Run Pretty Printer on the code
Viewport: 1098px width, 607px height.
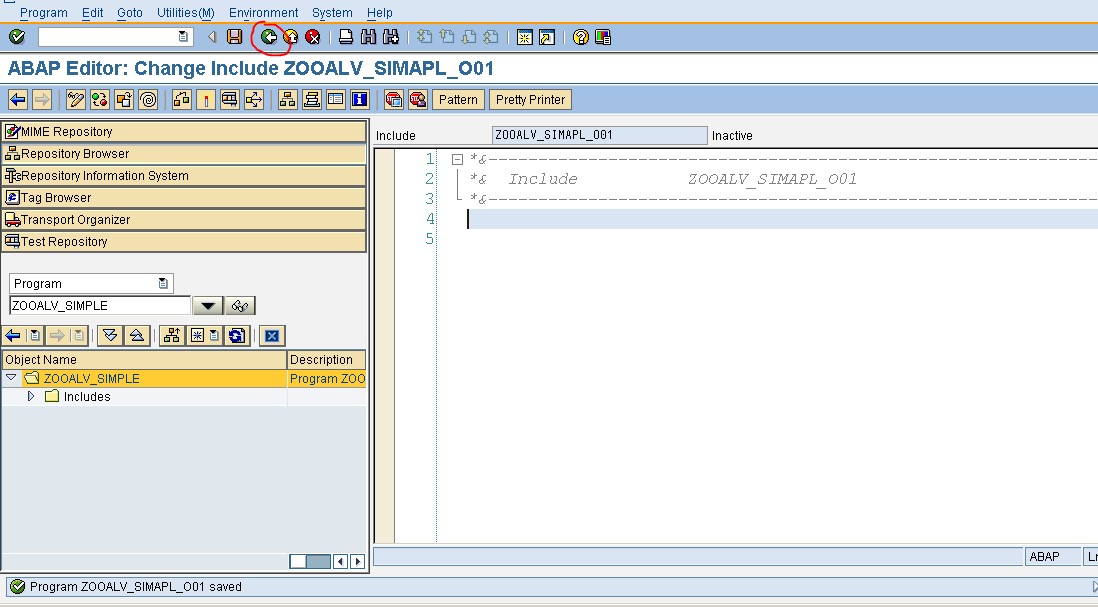point(529,99)
